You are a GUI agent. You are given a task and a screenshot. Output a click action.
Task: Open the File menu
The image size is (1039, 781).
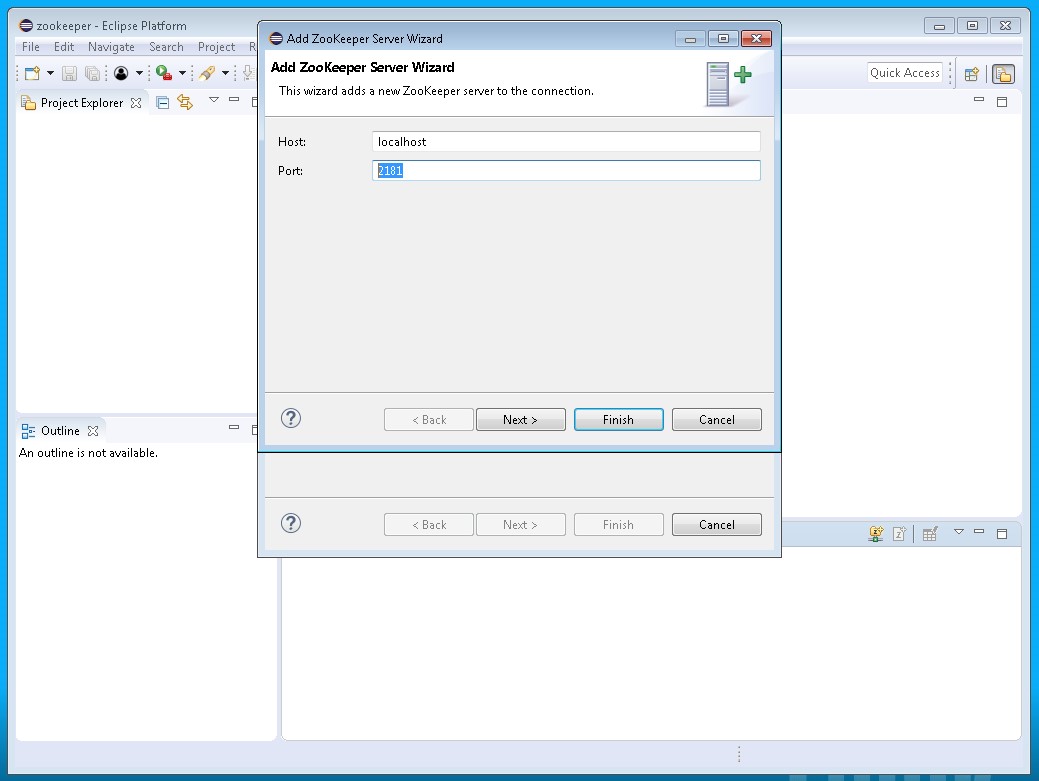[31, 47]
